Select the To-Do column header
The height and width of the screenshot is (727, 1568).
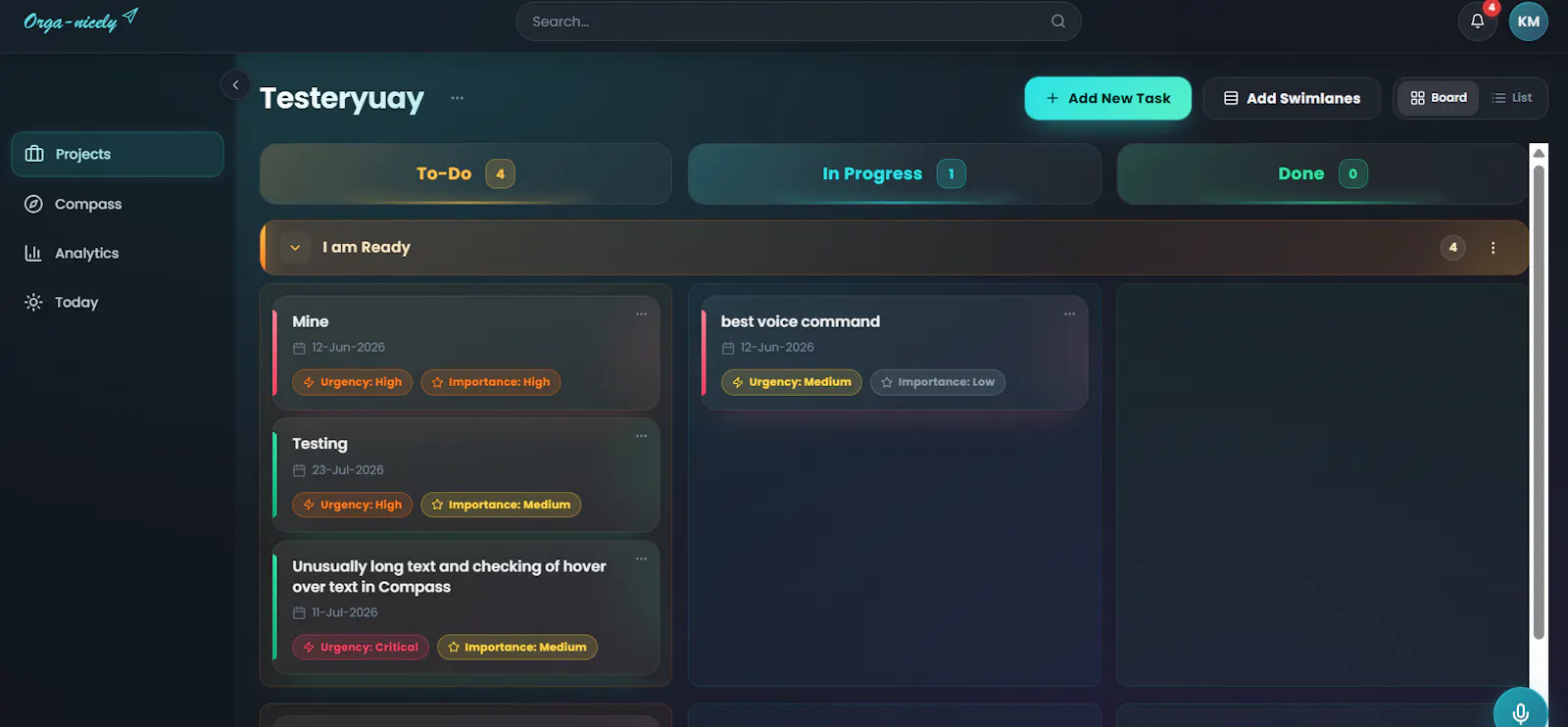coord(465,173)
